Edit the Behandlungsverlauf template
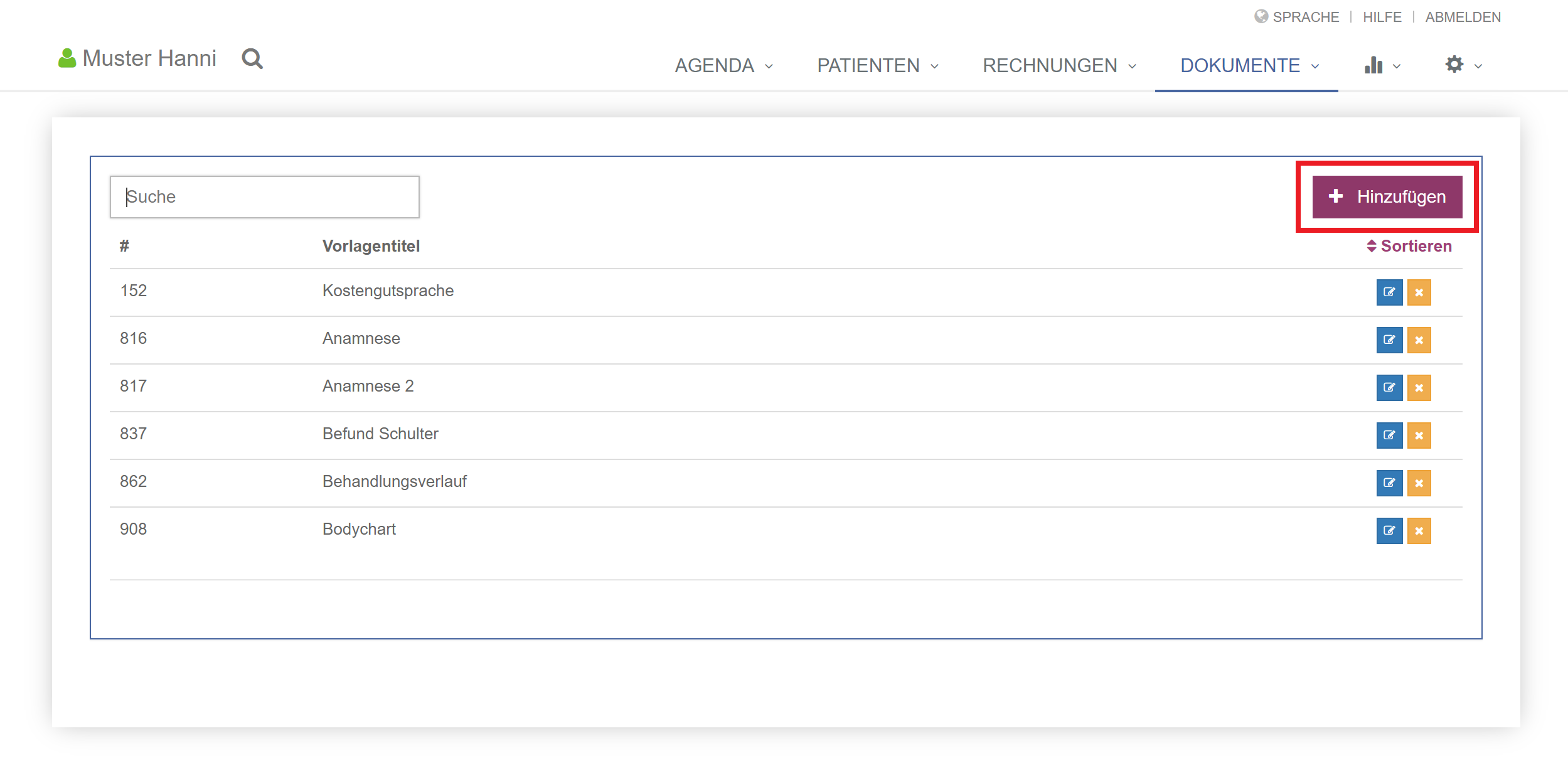The image size is (1568, 775). point(1389,483)
